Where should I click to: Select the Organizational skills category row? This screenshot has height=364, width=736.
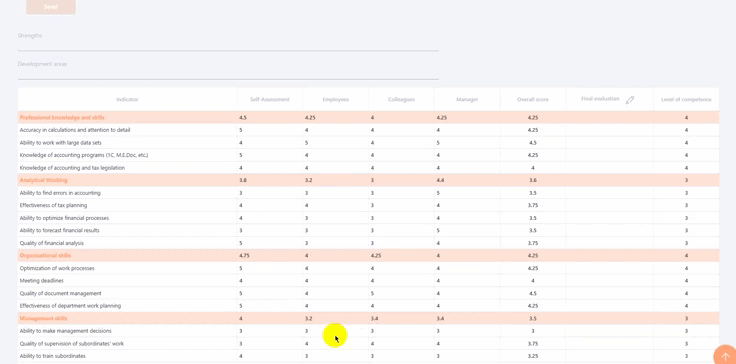pyautogui.click(x=368, y=256)
